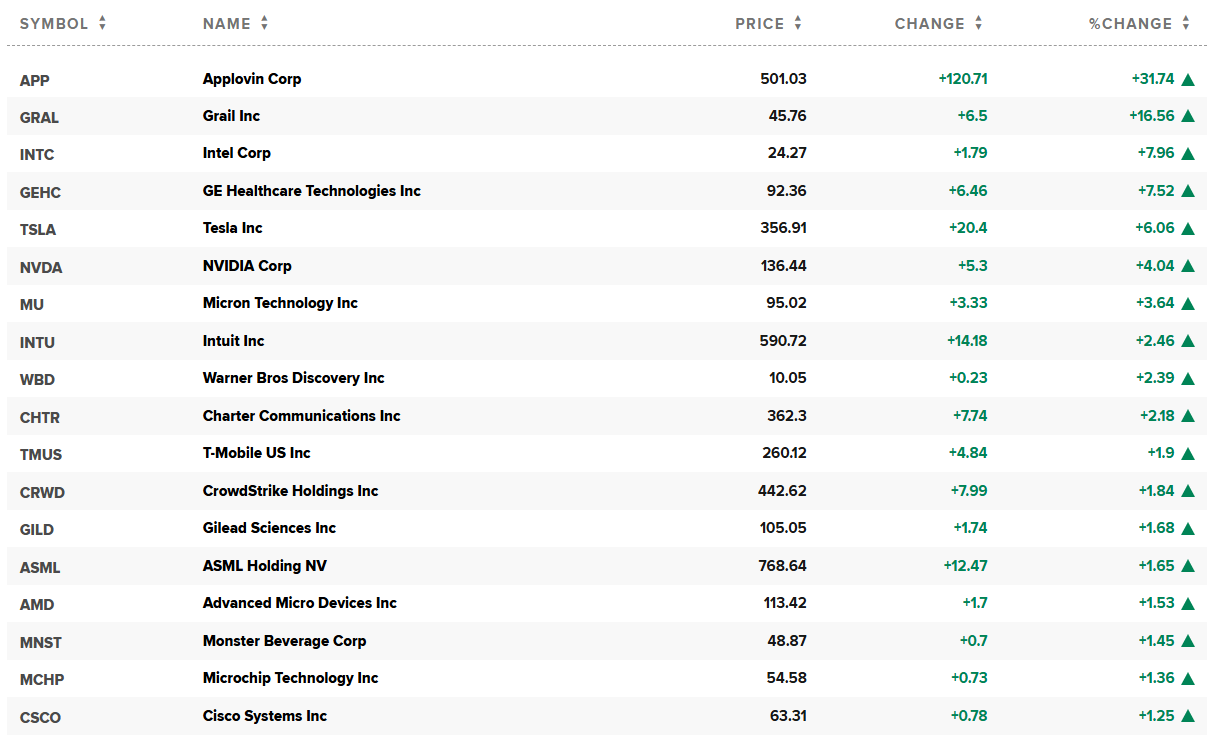Click the up arrow beside AMD's +1.53
Screen dimensions: 1210x736
[1188, 604]
